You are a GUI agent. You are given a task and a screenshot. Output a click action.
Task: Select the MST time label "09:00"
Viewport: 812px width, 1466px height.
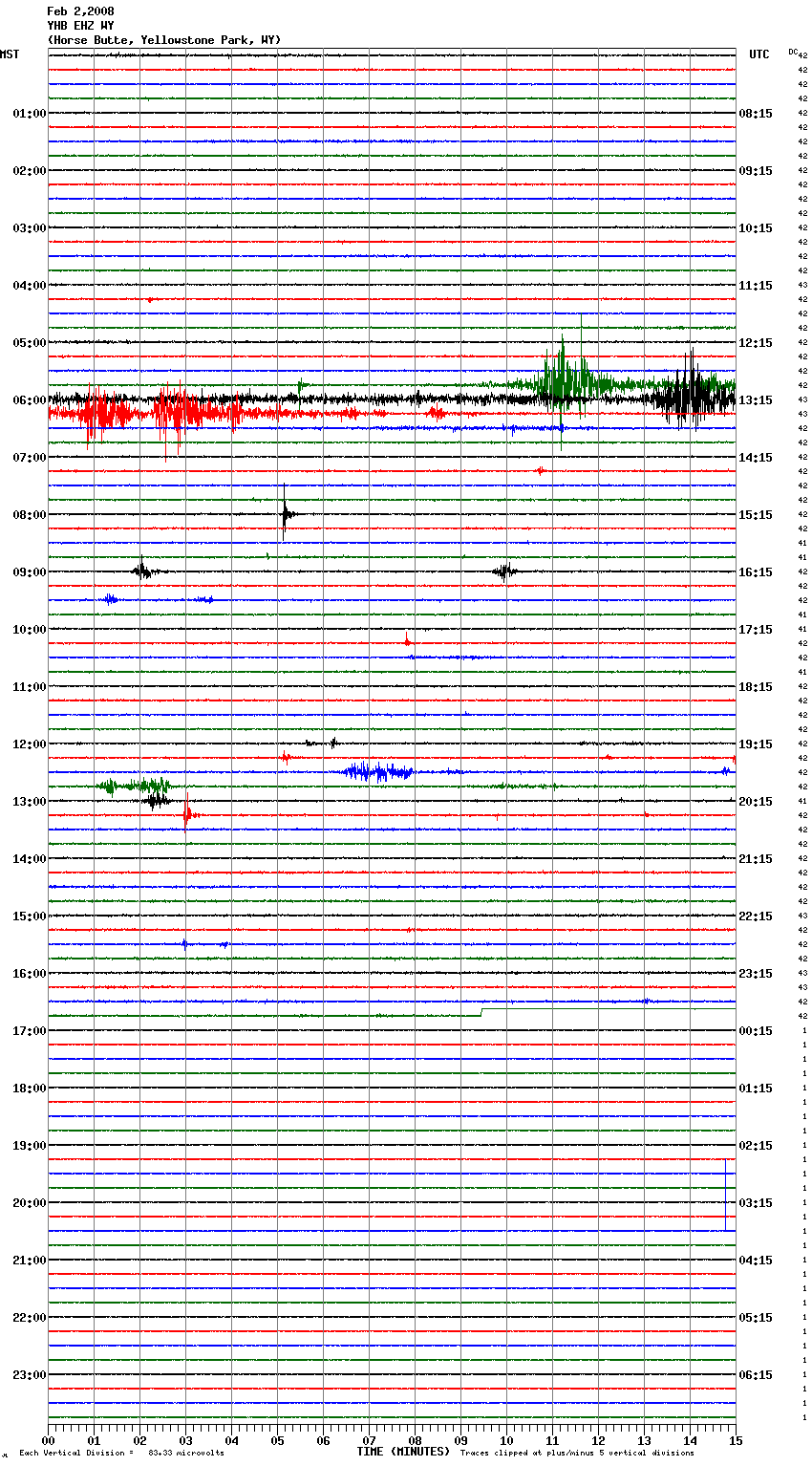pos(30,572)
